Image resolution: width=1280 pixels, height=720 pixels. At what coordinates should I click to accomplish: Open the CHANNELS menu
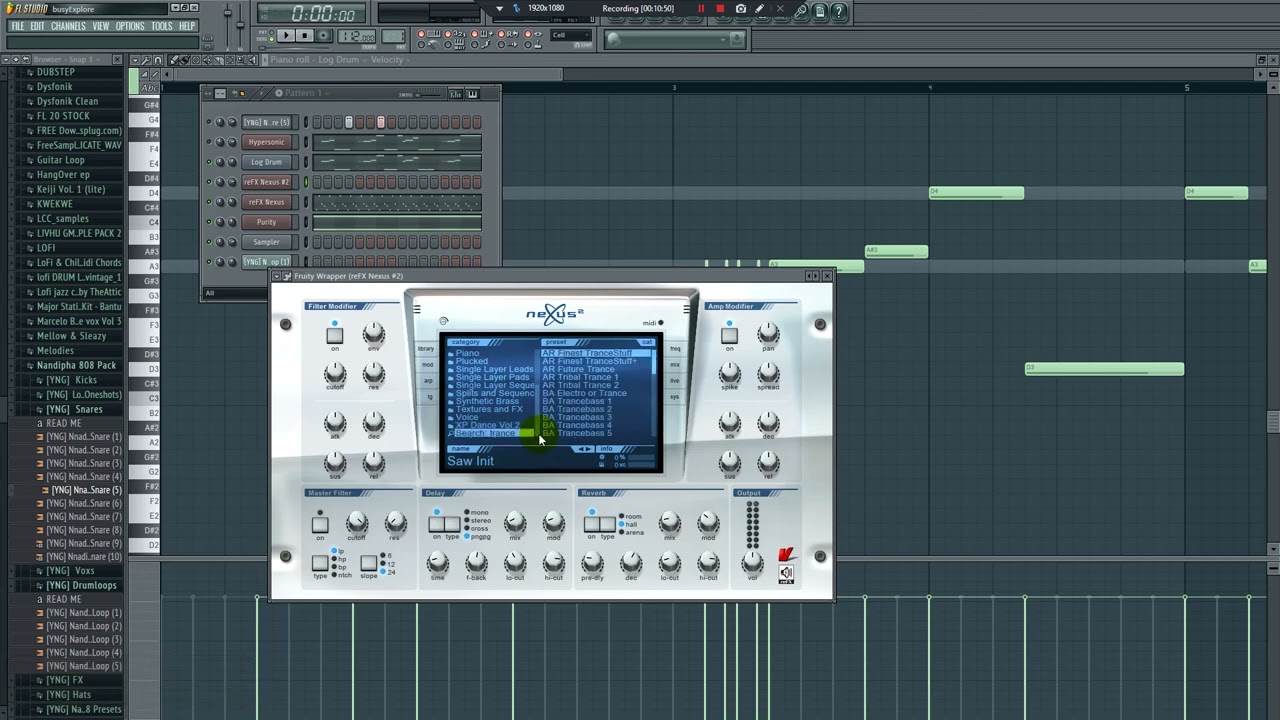coord(68,26)
